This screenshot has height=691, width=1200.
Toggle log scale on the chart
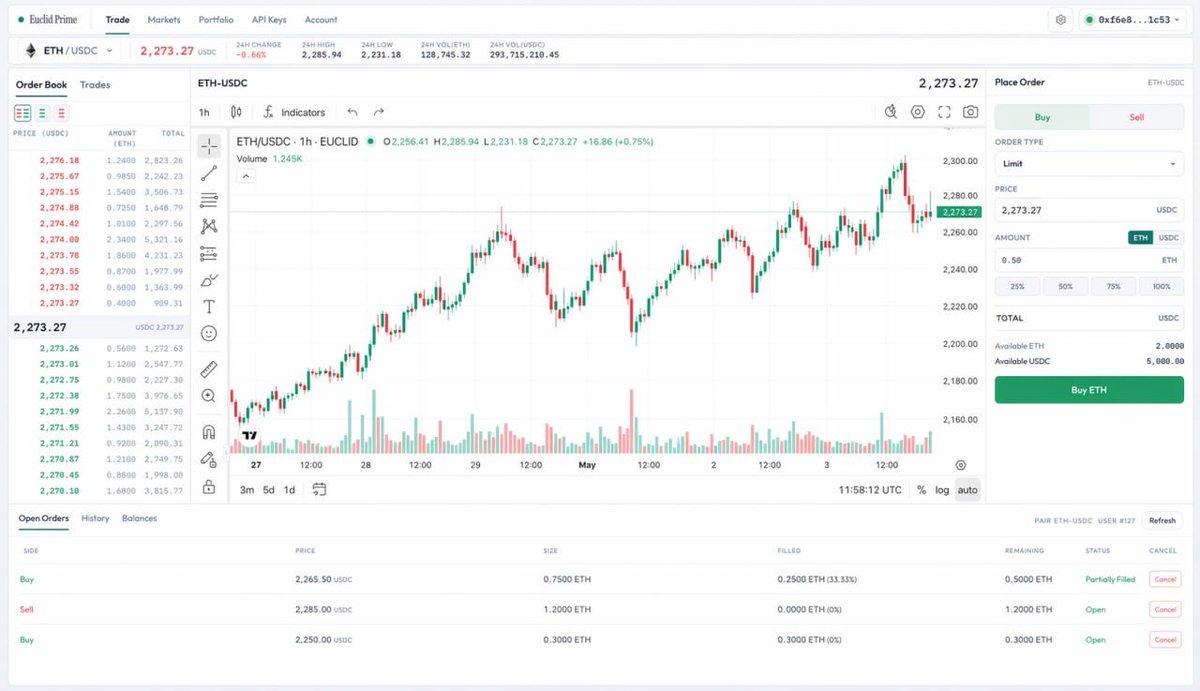pyautogui.click(x=942, y=490)
